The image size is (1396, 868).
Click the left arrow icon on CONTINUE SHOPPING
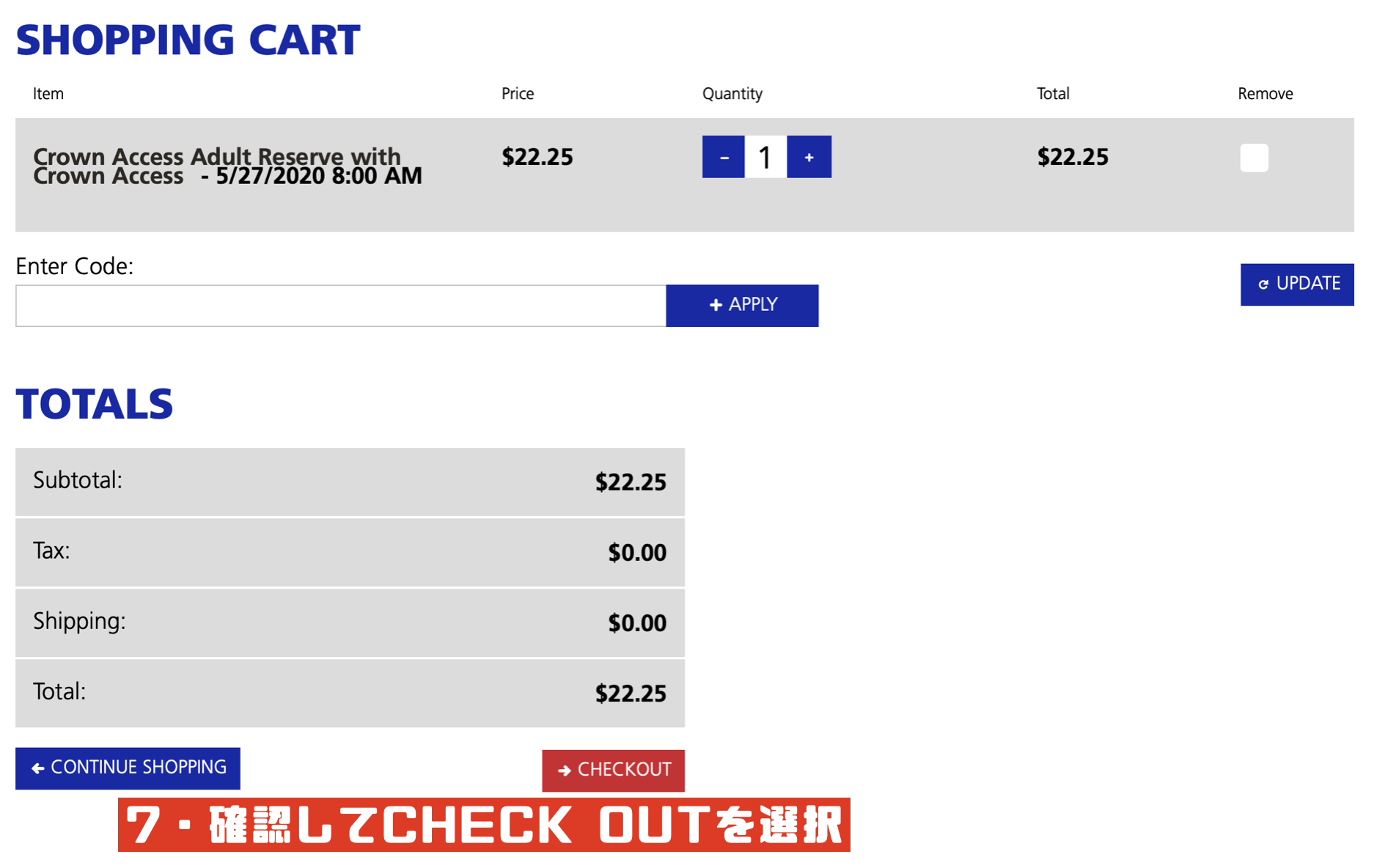pos(38,768)
